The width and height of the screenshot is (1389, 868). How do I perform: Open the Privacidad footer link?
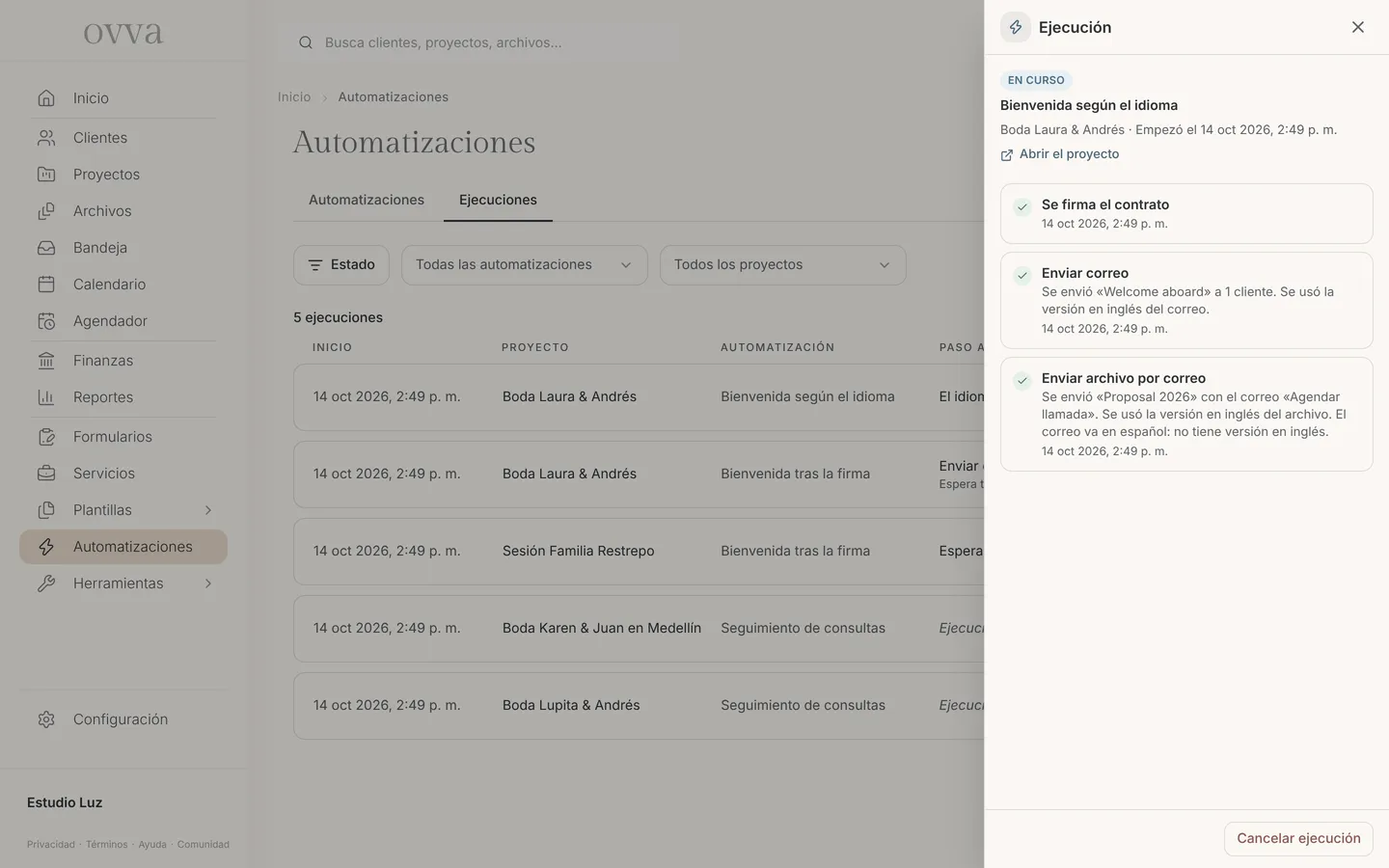pyautogui.click(x=51, y=845)
